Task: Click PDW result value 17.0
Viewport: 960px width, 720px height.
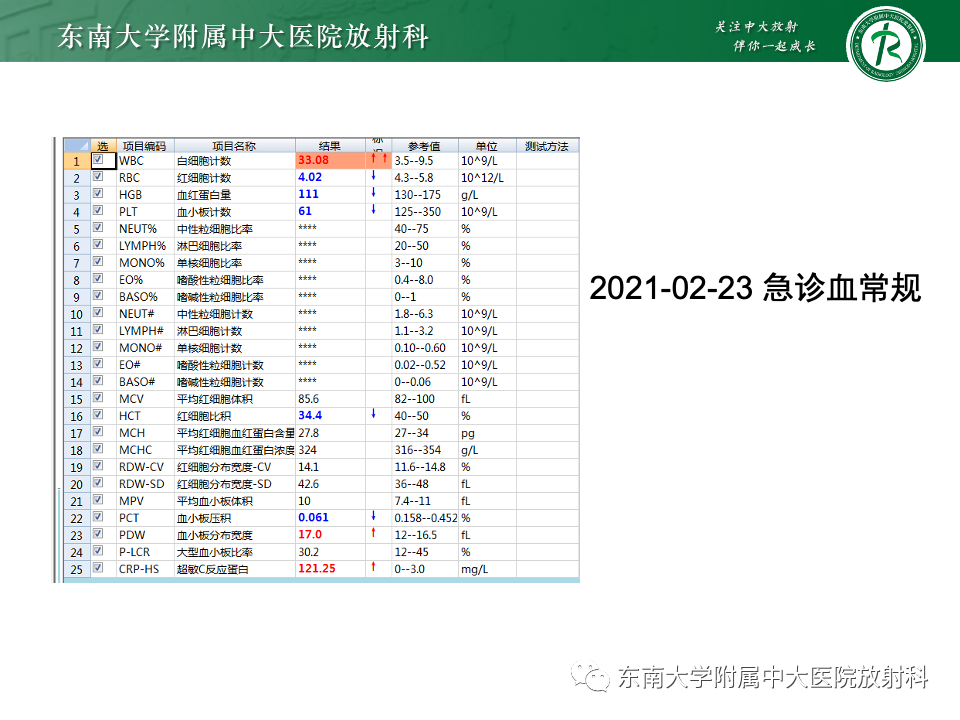Action: pyautogui.click(x=310, y=534)
